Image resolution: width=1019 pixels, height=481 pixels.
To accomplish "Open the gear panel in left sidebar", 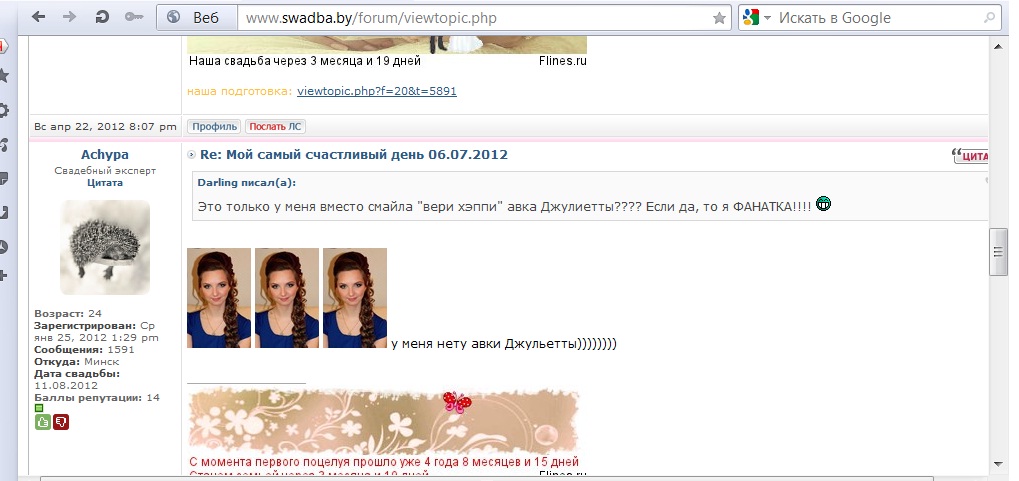I will (4, 111).
